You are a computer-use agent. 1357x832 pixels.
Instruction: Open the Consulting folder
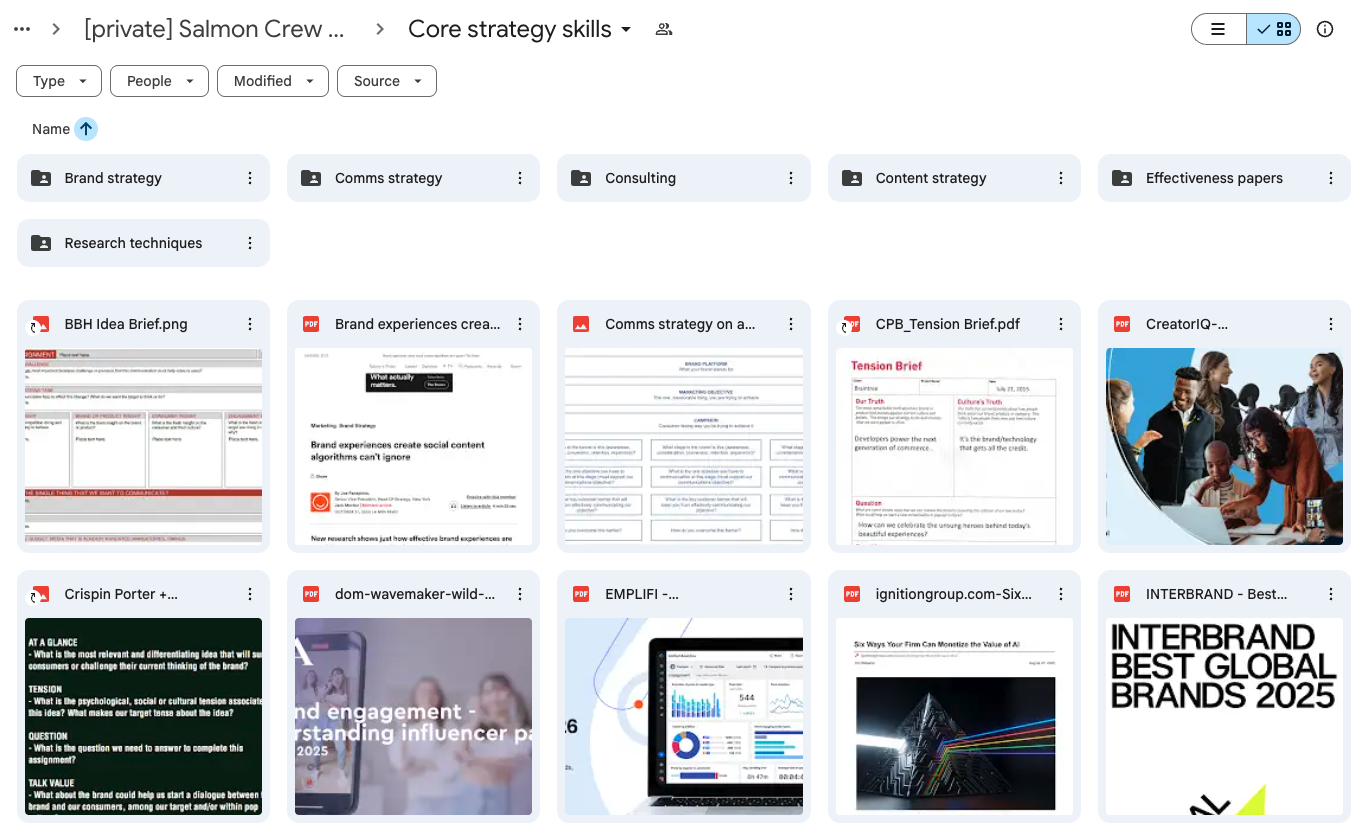click(683, 178)
